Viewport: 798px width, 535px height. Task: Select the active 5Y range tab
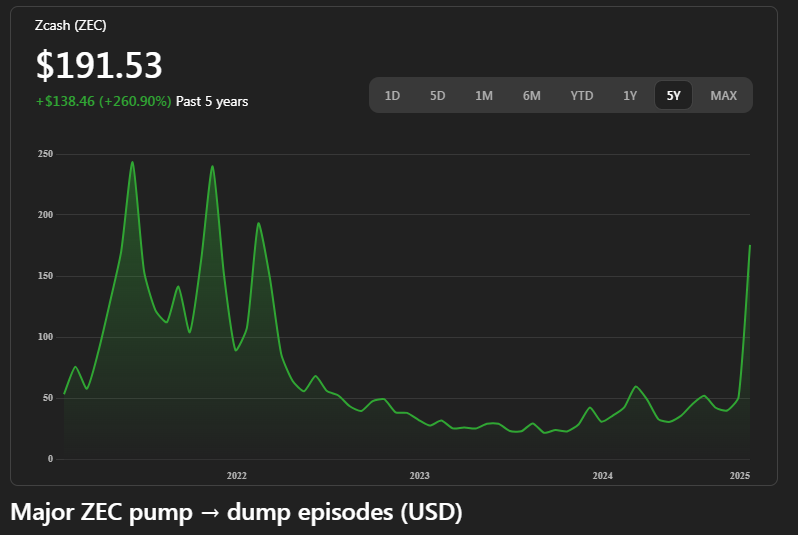(673, 96)
